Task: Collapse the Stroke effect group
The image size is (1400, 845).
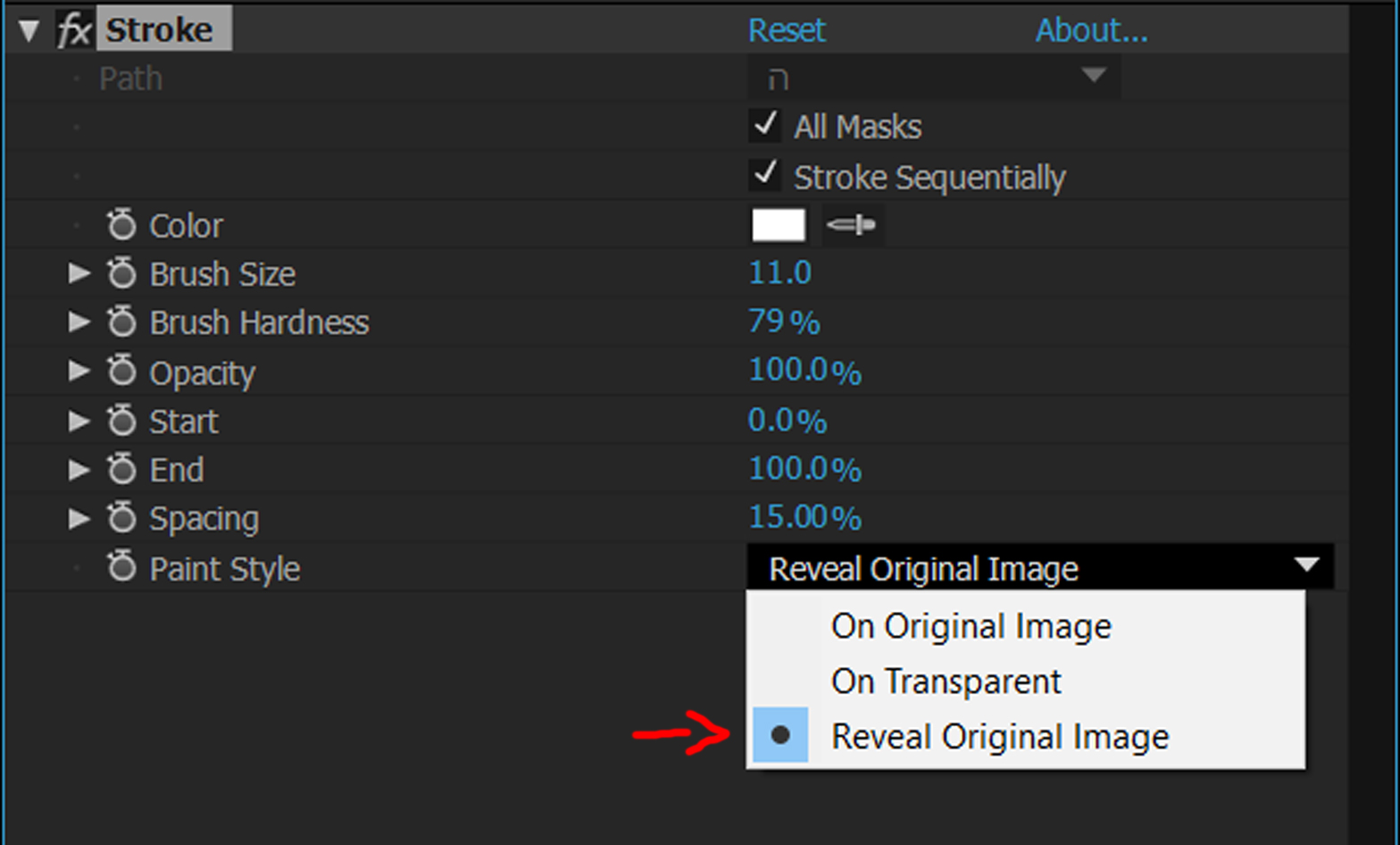Action: (29, 31)
